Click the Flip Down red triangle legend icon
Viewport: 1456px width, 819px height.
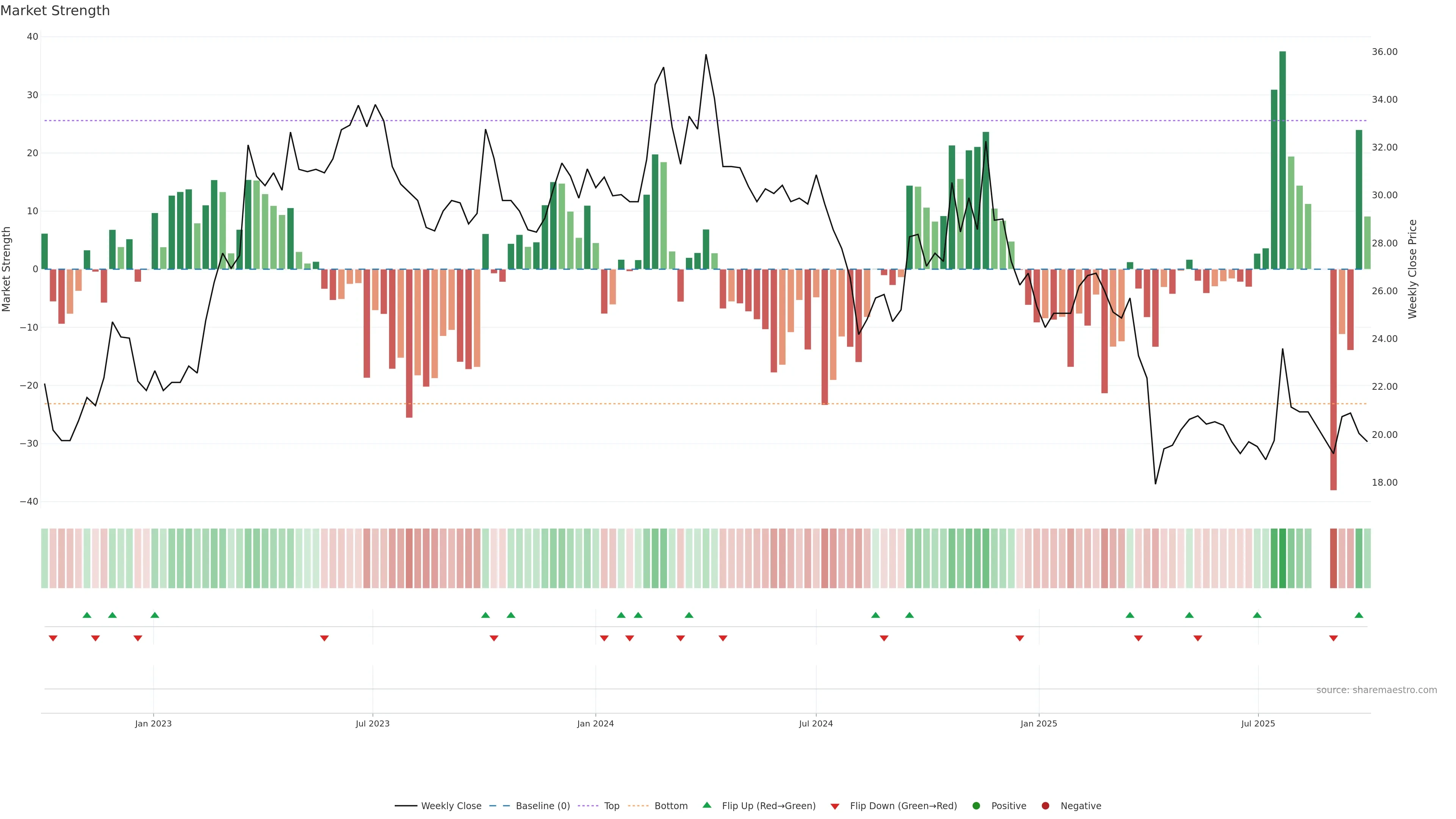(835, 806)
